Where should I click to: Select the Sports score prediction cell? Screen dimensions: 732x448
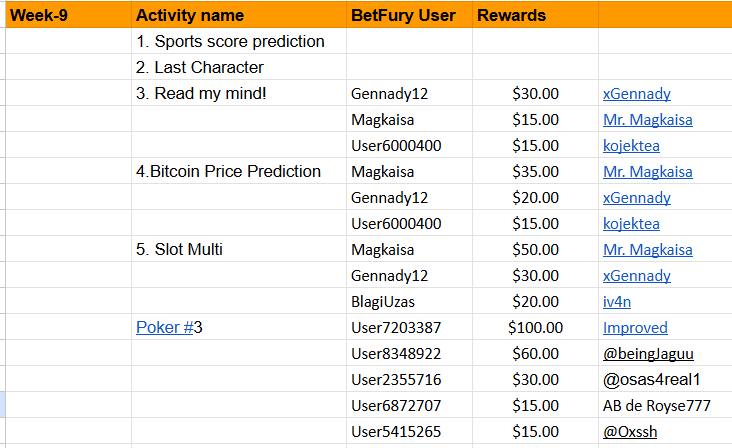[239, 41]
